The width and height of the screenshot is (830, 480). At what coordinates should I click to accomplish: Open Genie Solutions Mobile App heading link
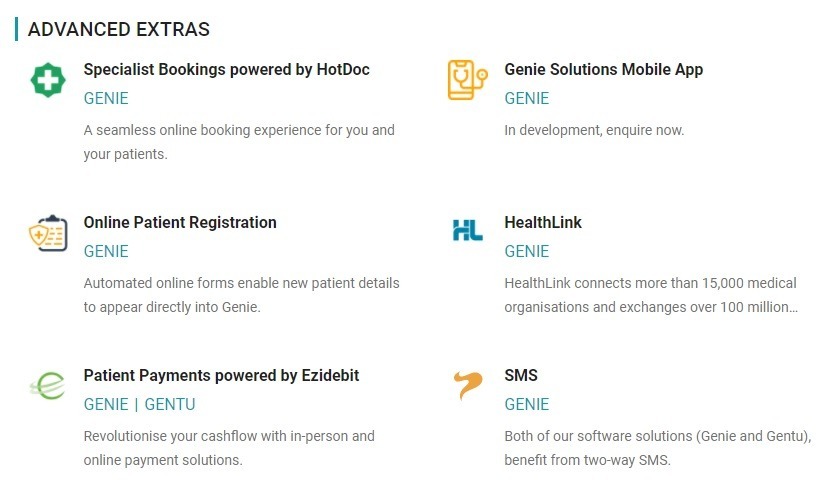[603, 69]
